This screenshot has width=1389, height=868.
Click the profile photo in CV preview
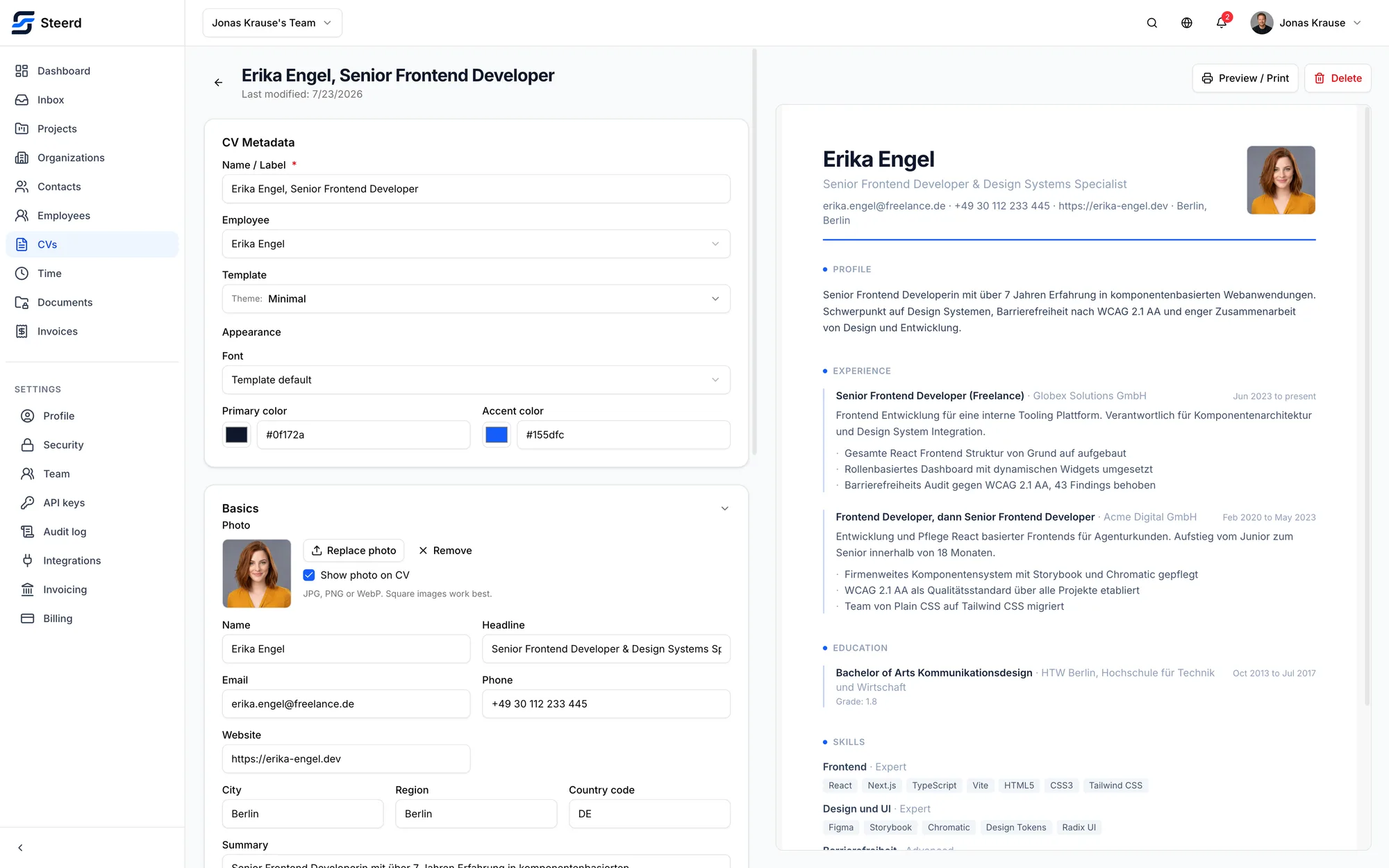(x=1281, y=180)
